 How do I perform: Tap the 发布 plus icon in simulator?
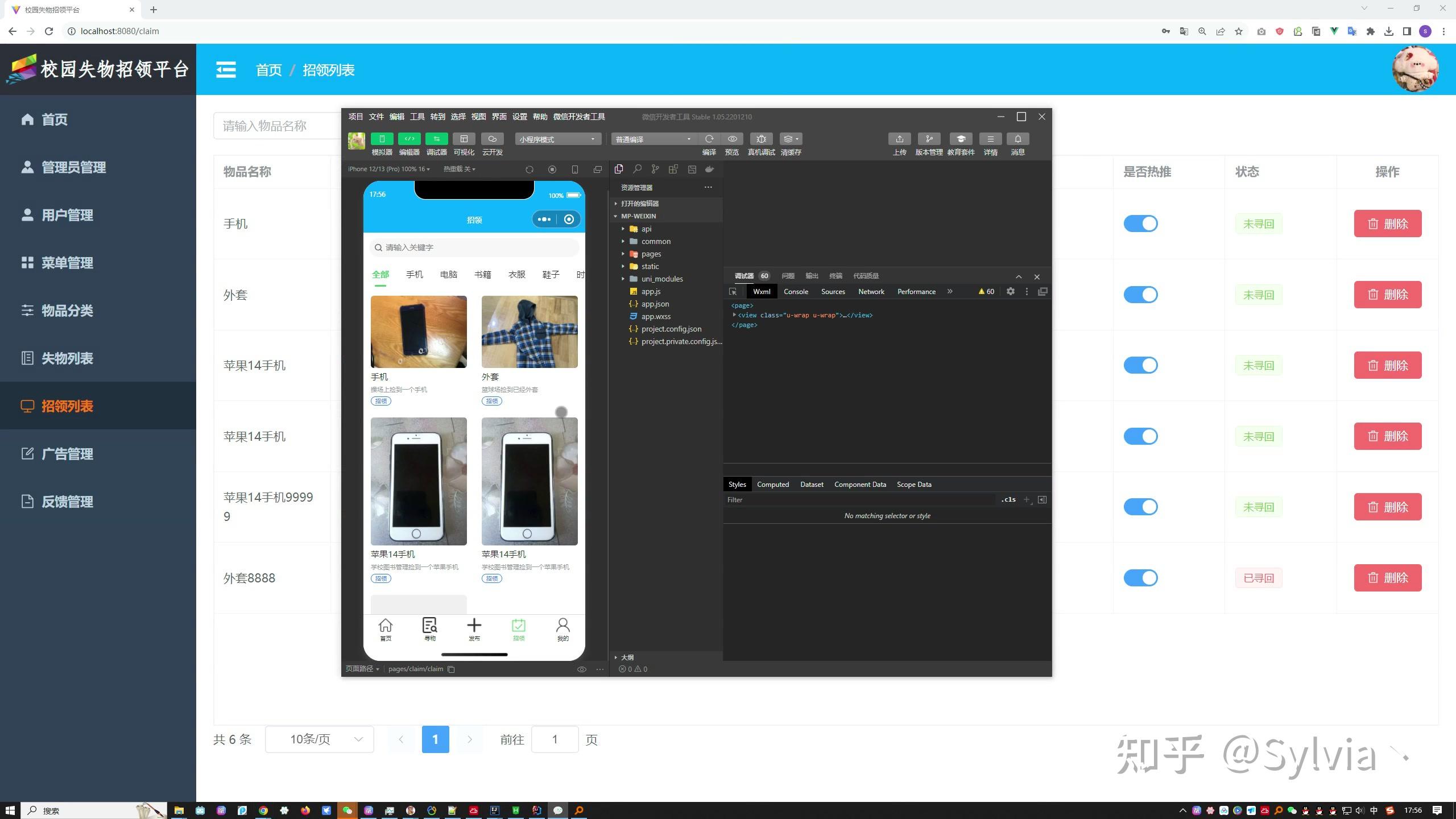474,626
